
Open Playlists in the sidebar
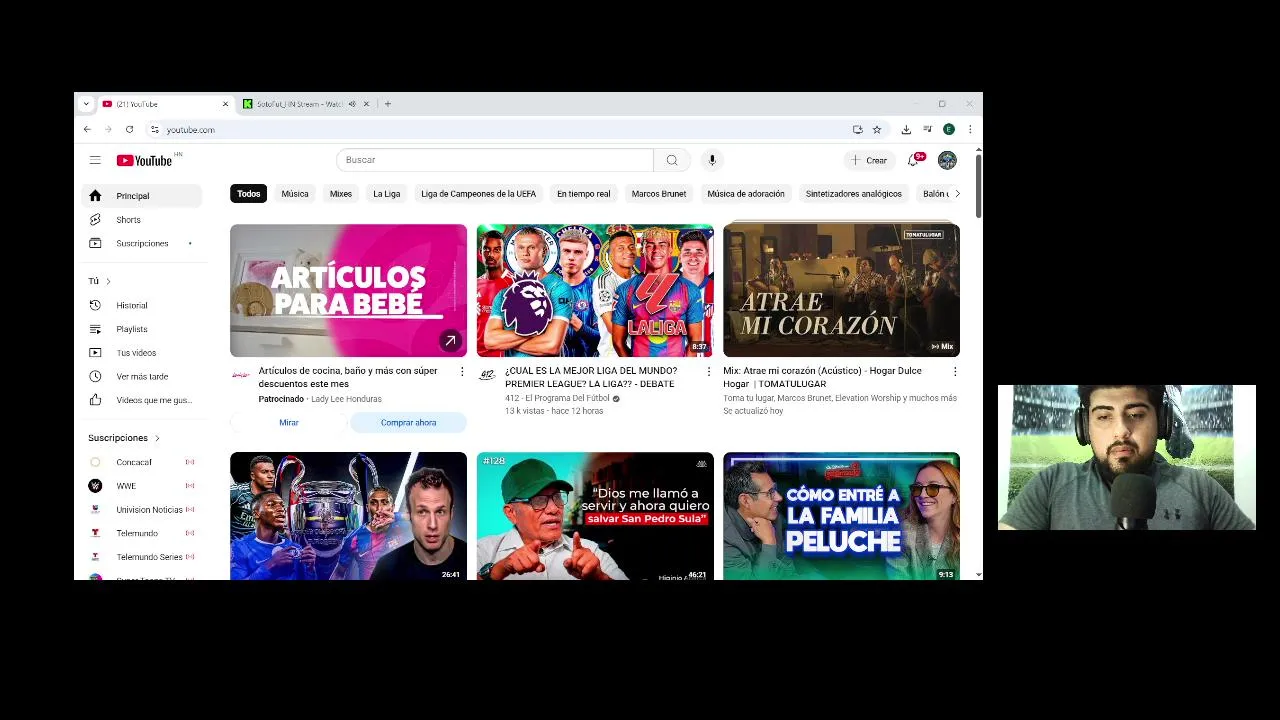tap(142, 329)
